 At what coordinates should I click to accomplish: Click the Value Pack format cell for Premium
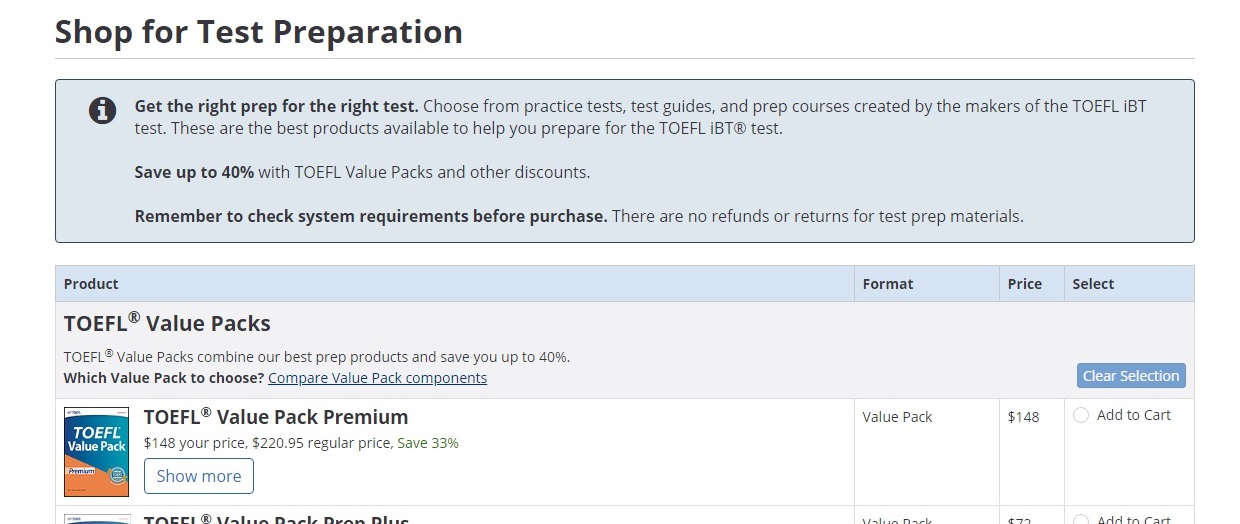897,417
